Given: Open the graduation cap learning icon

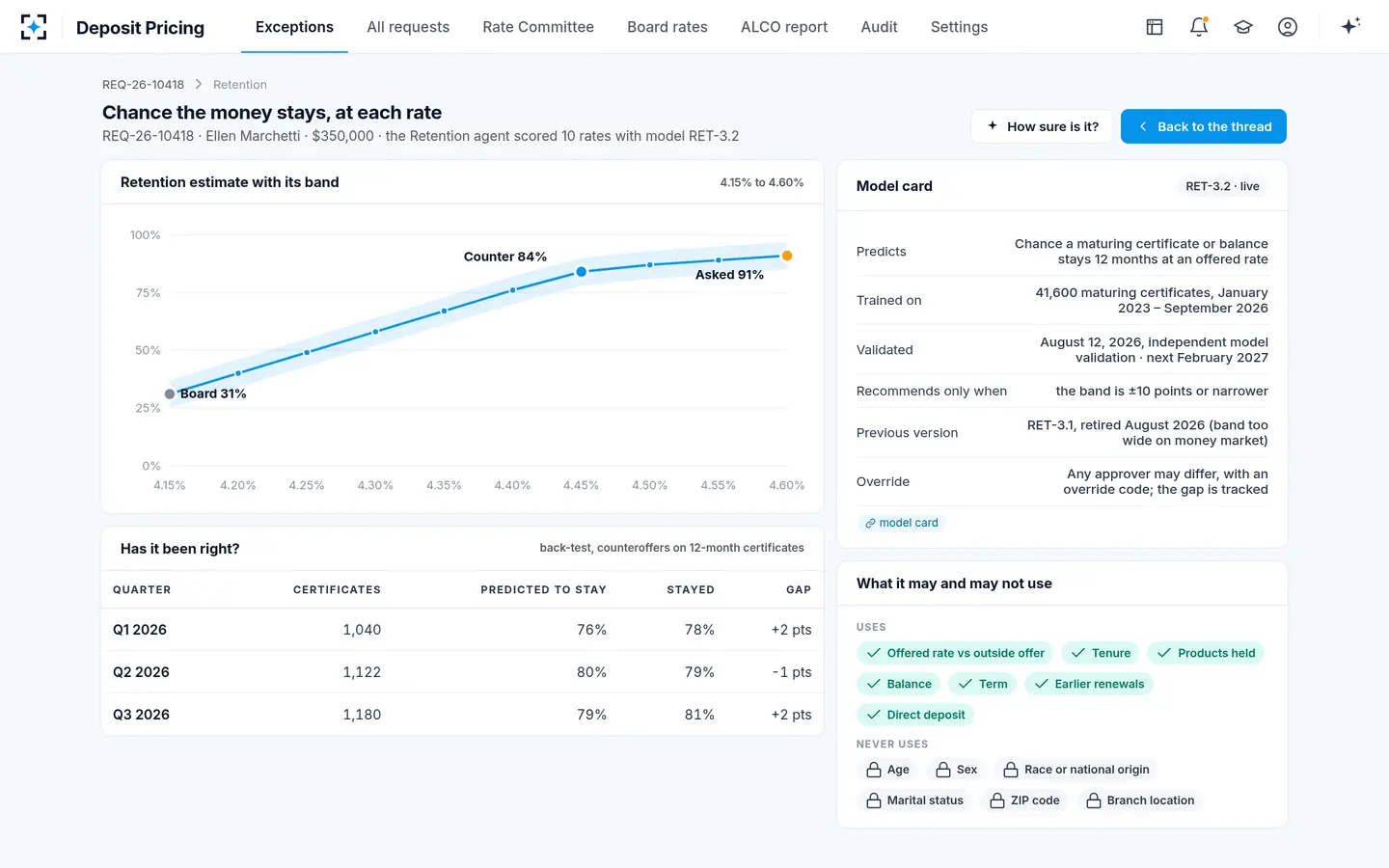Looking at the screenshot, I should 1243,27.
